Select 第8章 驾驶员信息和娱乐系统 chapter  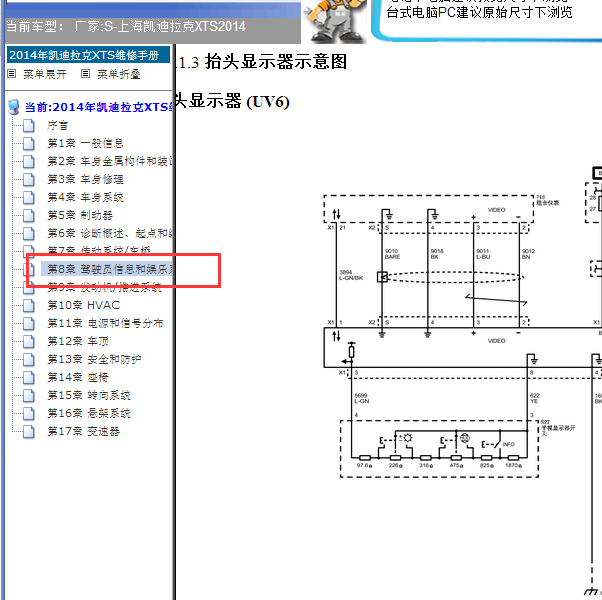[x=108, y=269]
